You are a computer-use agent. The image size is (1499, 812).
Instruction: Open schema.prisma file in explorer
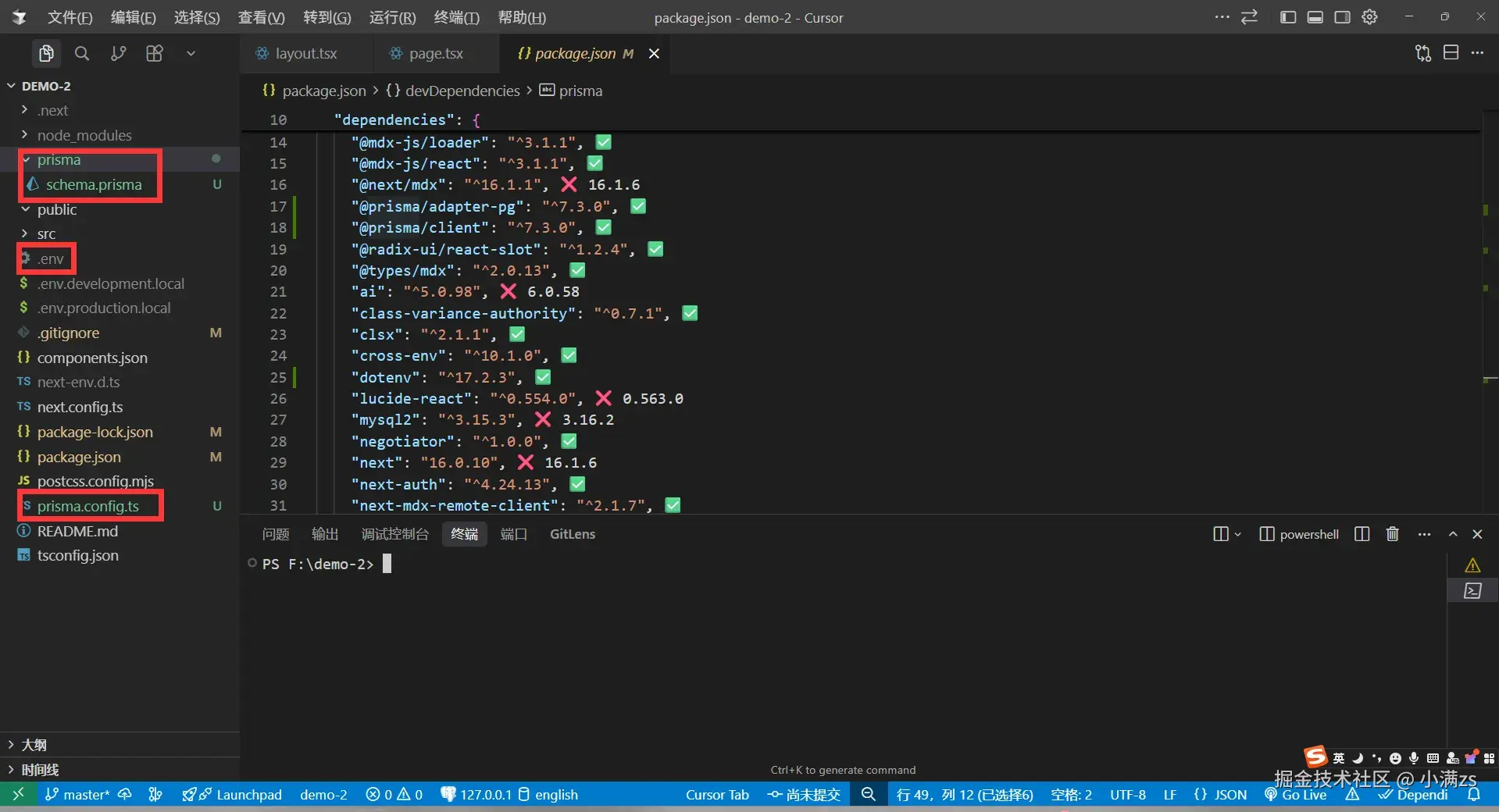point(94,184)
